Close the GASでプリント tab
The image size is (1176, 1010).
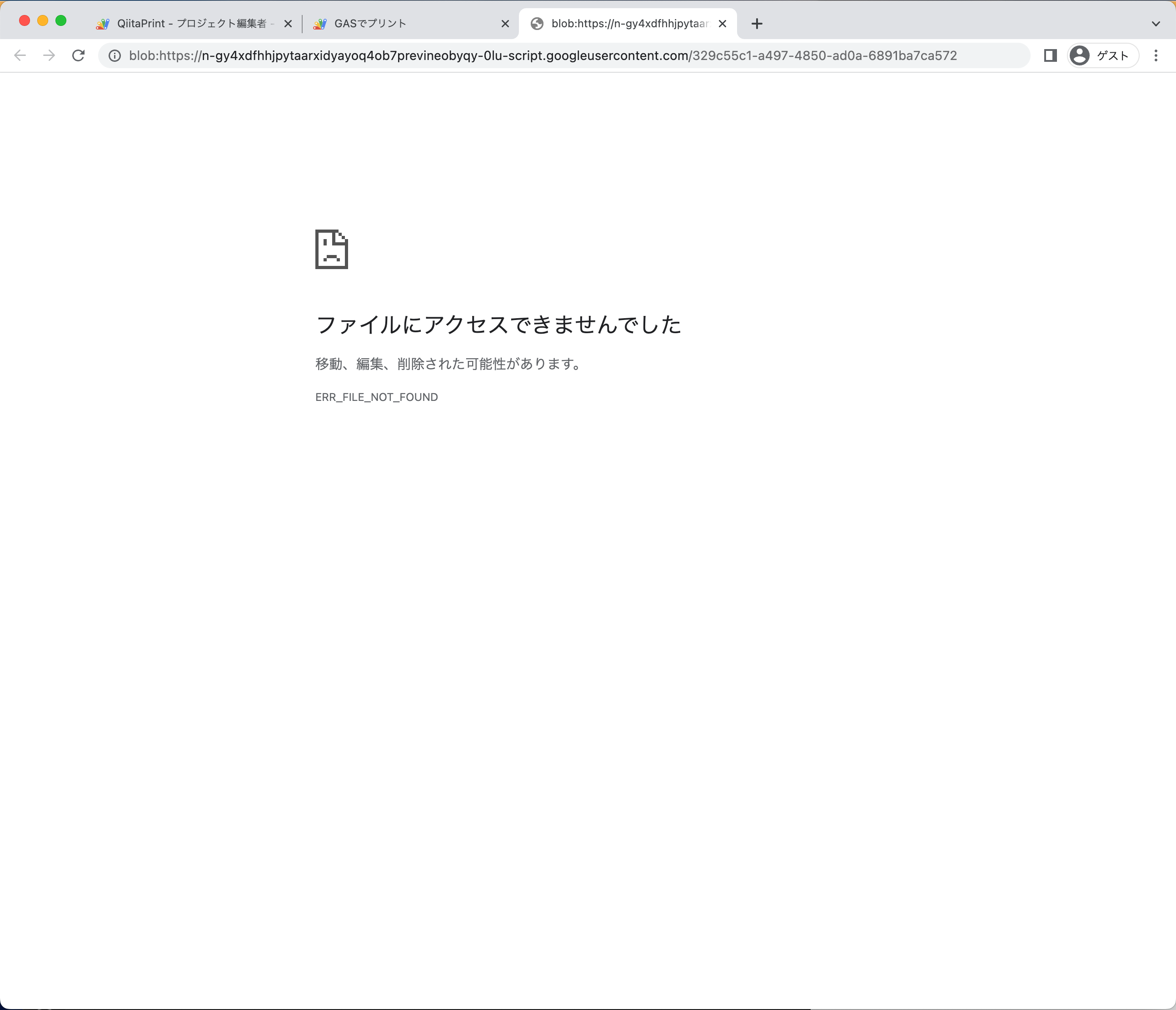pos(505,23)
